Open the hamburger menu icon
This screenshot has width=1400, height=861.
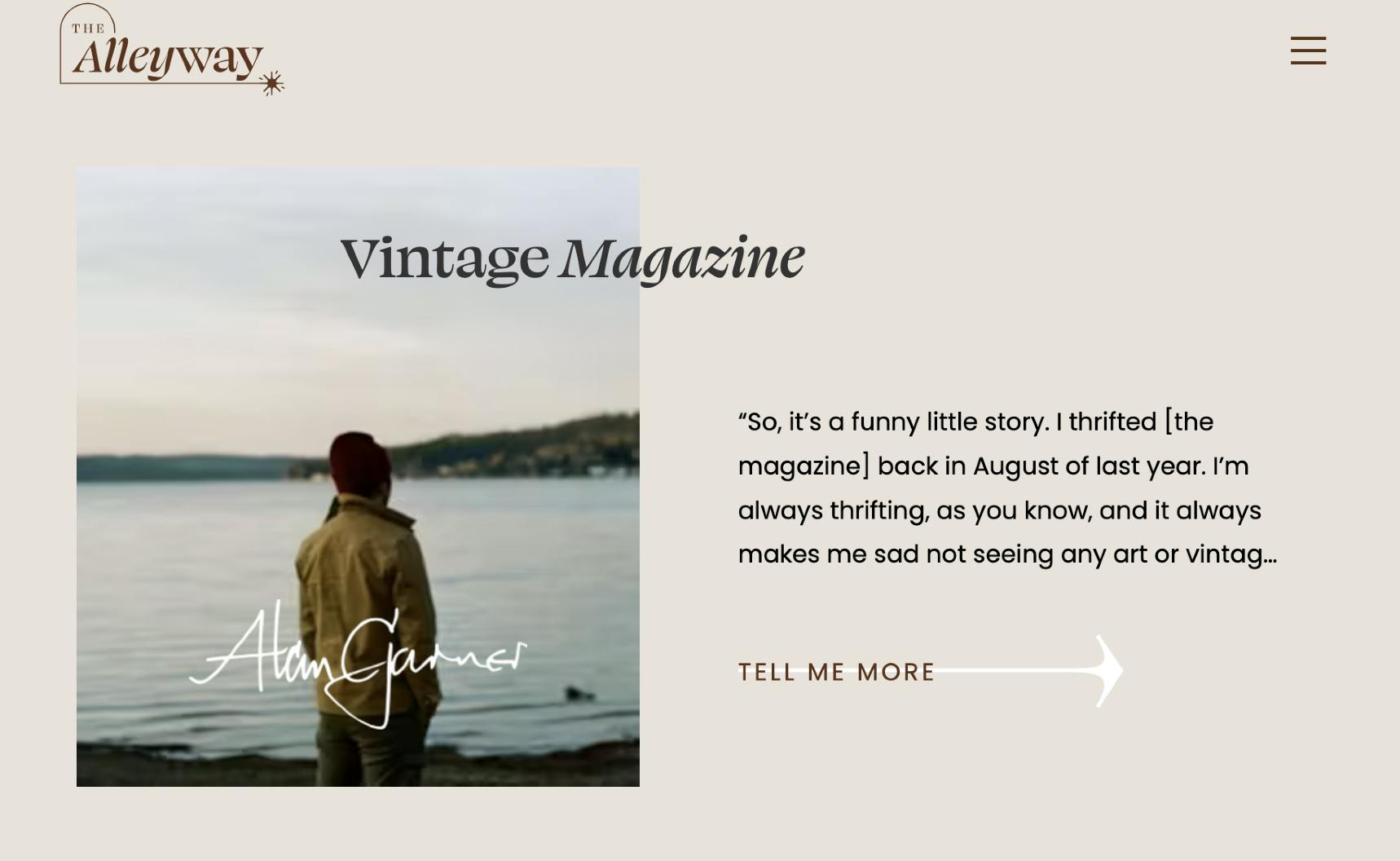coord(1308,51)
